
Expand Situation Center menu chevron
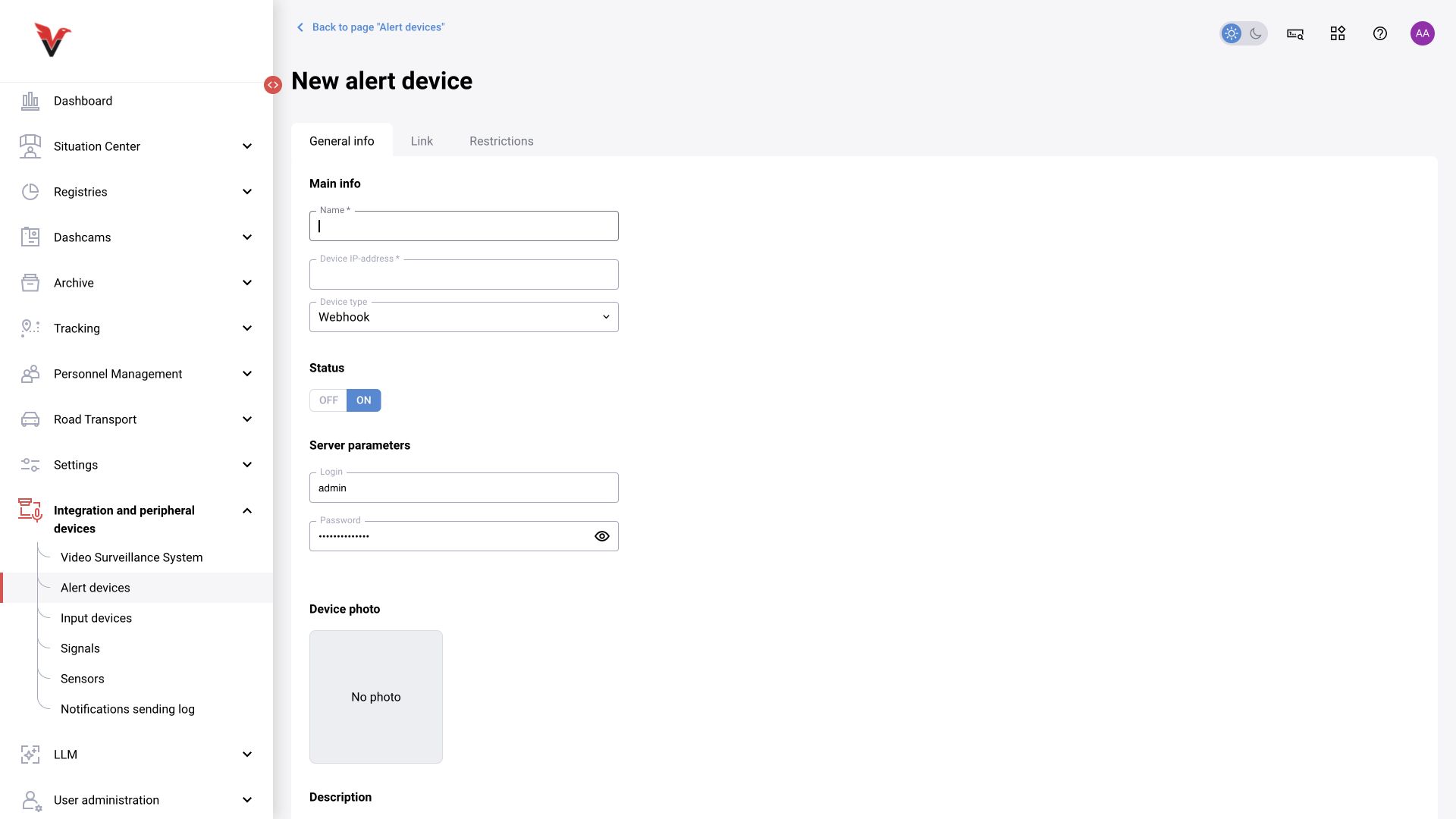(247, 146)
